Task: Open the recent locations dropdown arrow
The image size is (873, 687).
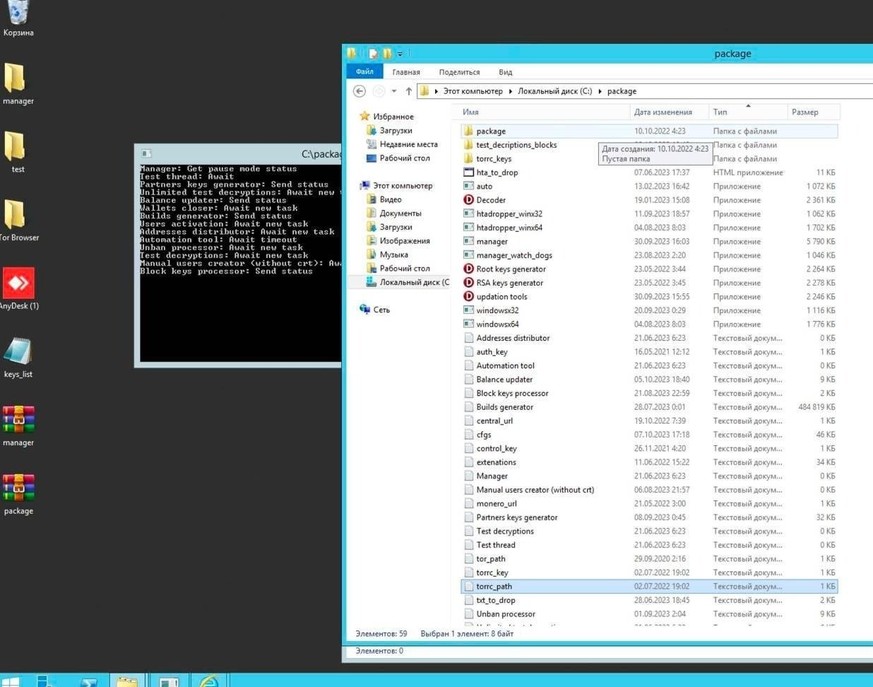Action: pyautogui.click(x=394, y=91)
